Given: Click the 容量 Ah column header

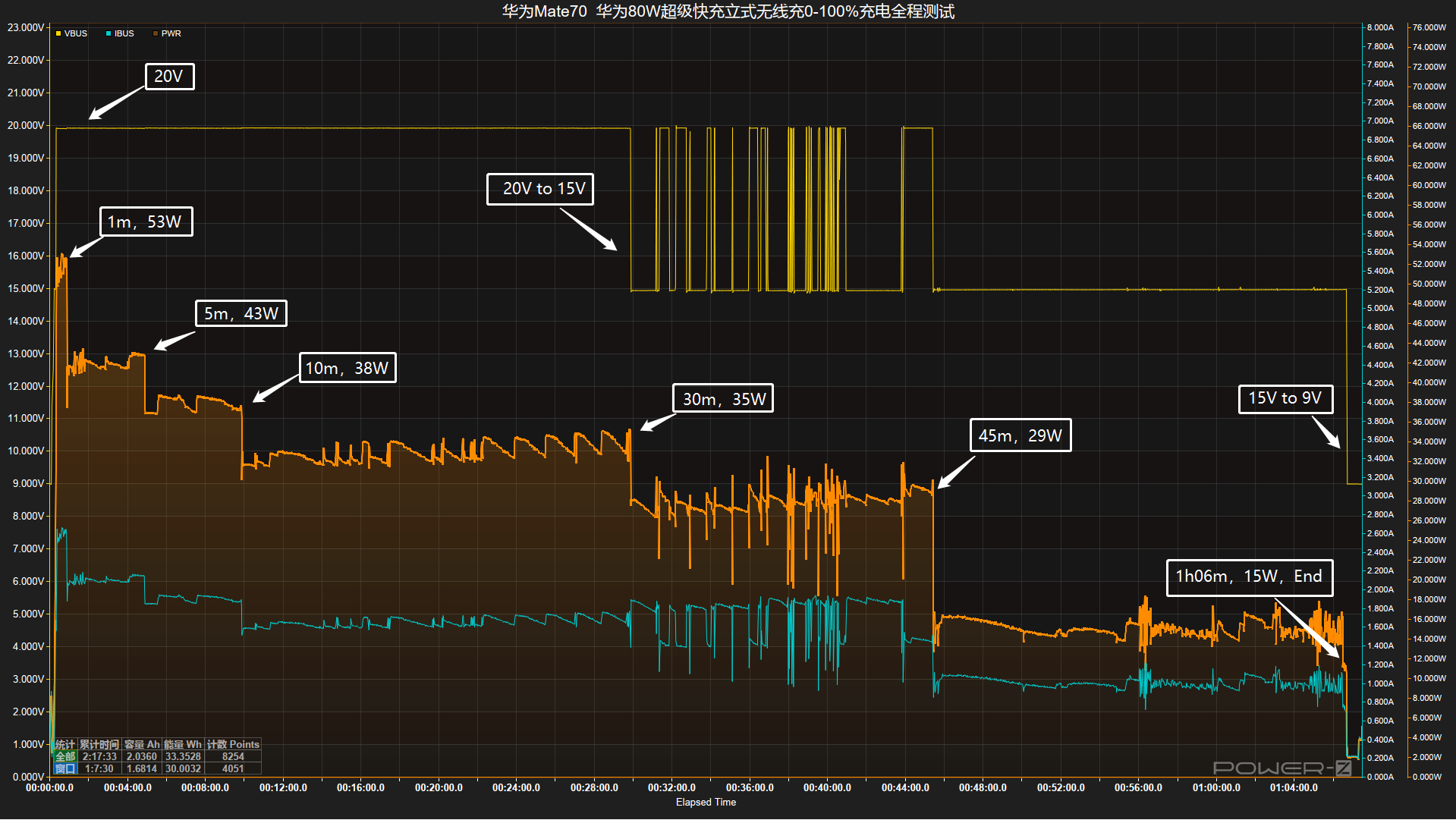Looking at the screenshot, I should (x=142, y=744).
